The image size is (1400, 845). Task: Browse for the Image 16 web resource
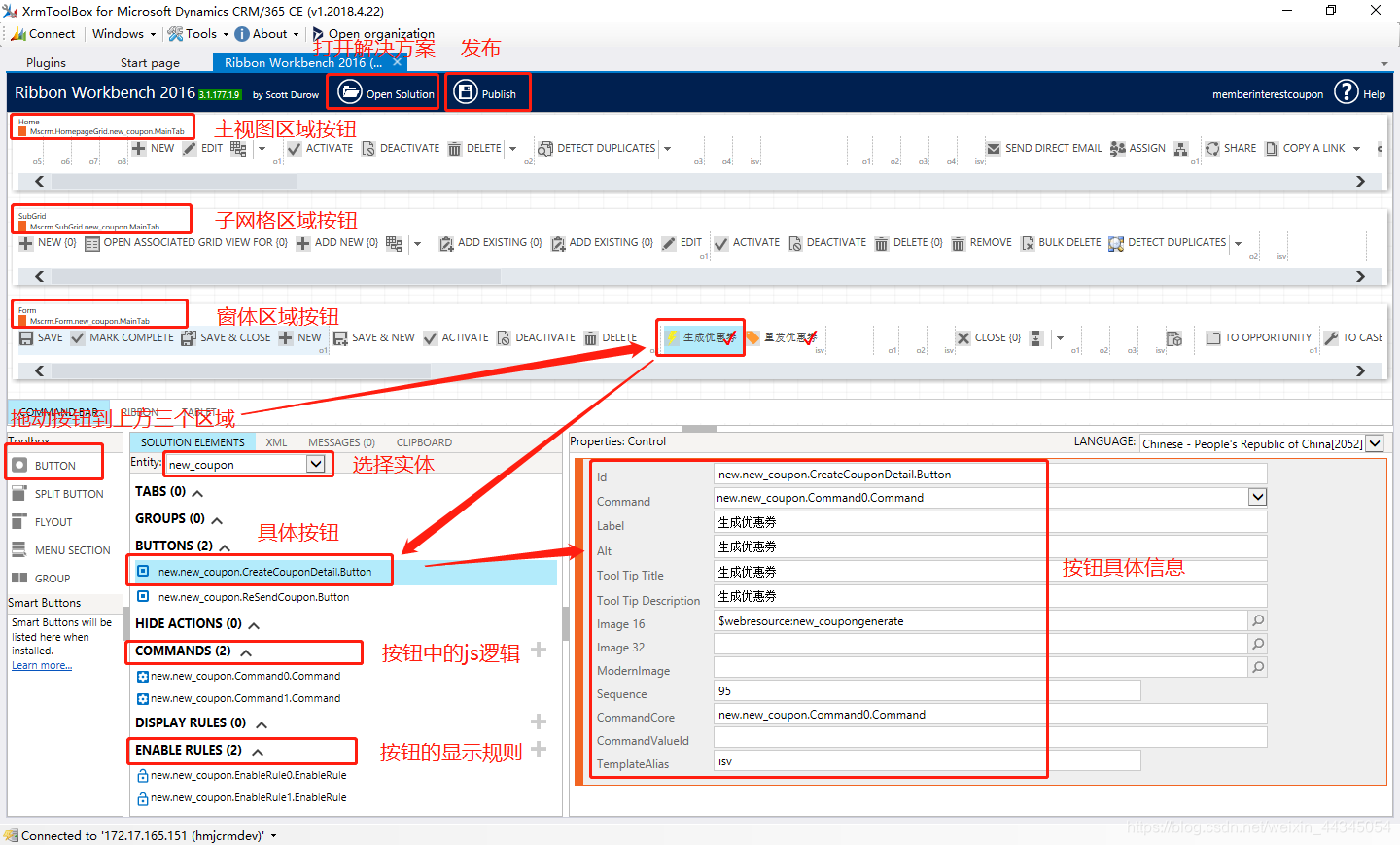(x=1258, y=620)
